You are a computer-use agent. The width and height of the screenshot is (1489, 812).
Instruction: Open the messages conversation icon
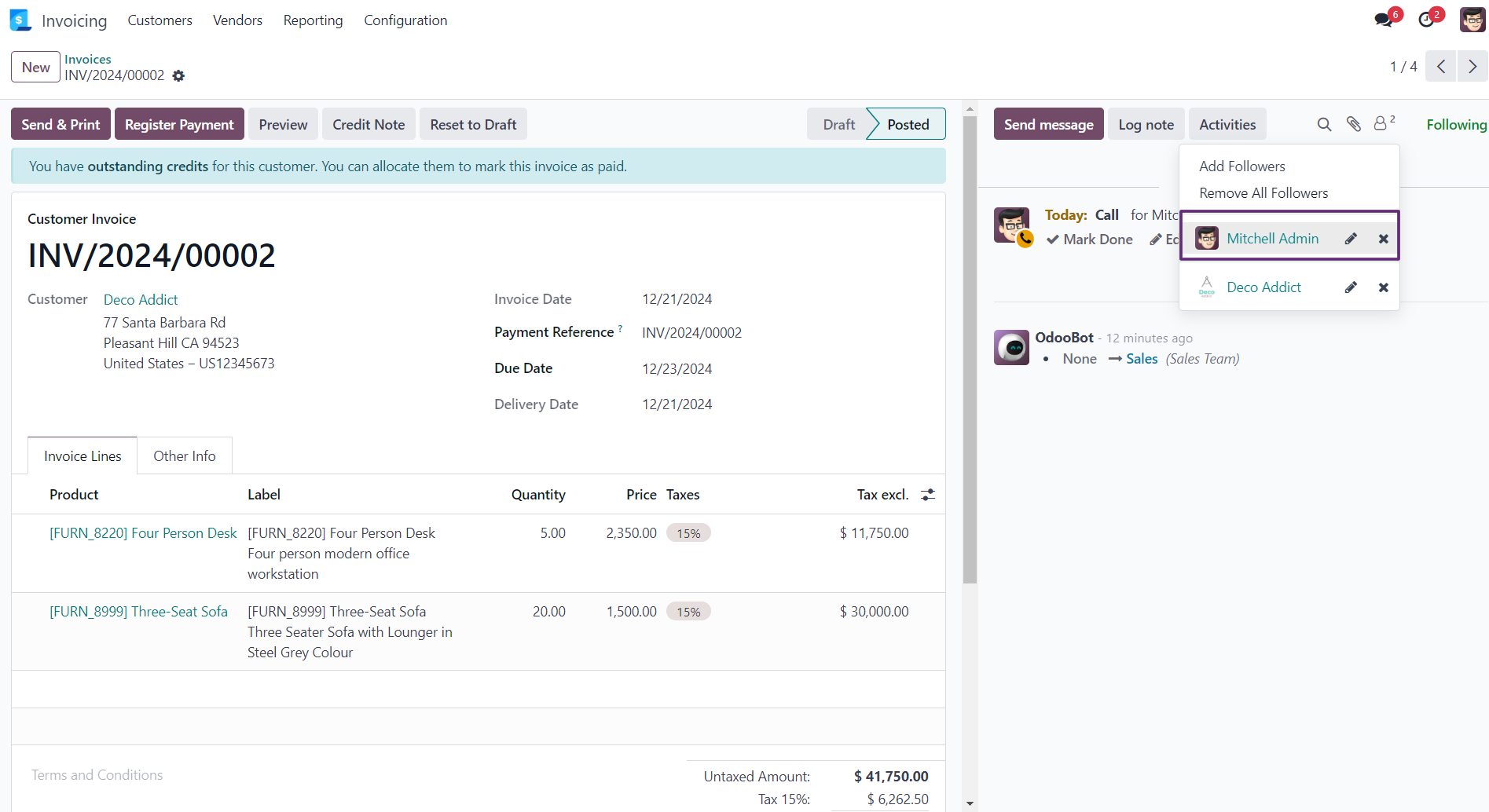(x=1384, y=20)
